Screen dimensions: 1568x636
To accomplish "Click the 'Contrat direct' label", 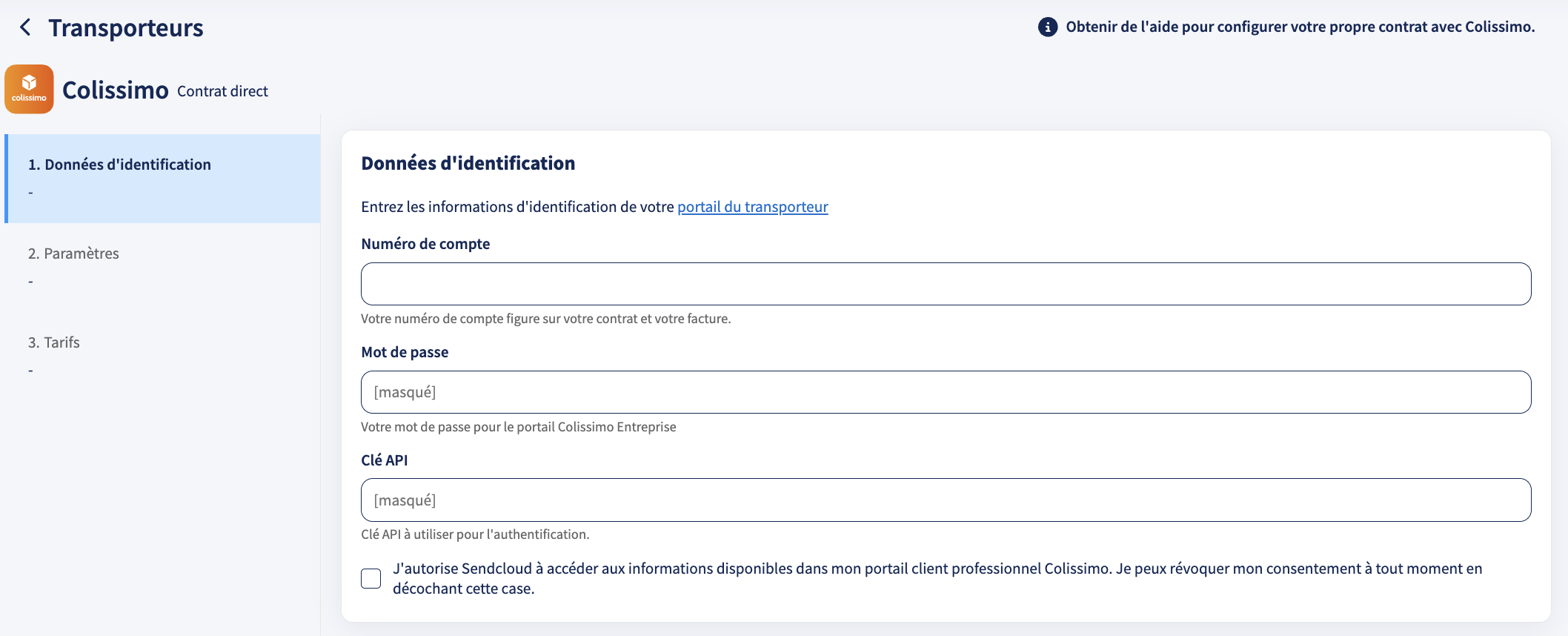I will coord(222,91).
